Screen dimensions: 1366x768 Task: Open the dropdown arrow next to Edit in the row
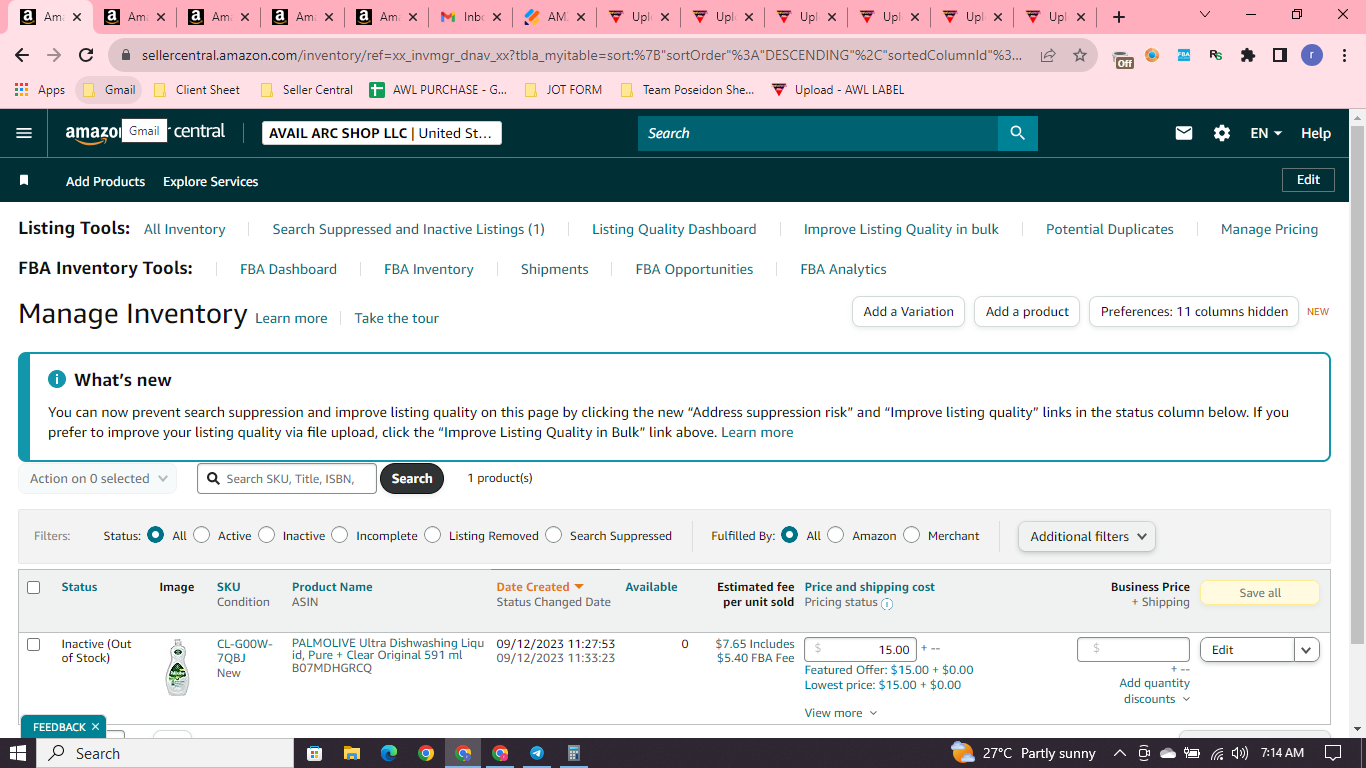pyautogui.click(x=1307, y=650)
